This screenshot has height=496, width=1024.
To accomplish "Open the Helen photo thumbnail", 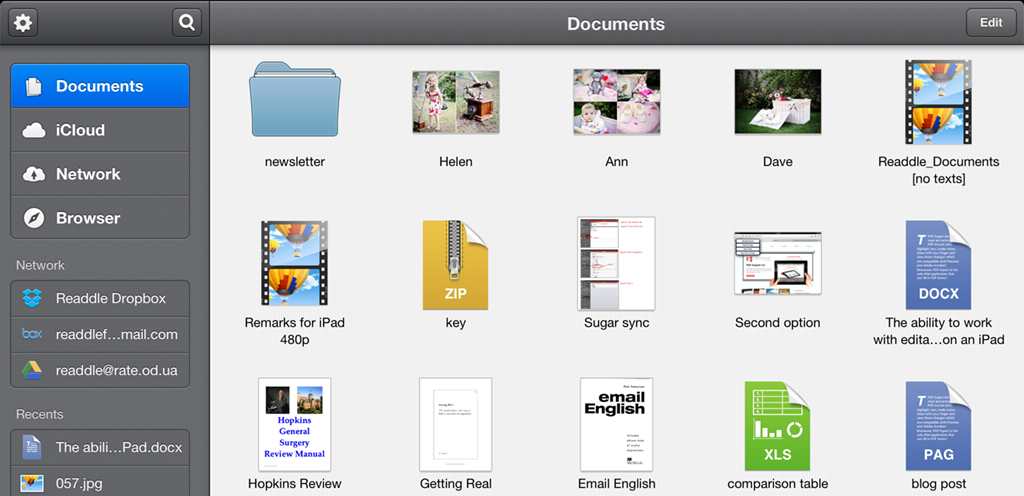I will (x=456, y=102).
